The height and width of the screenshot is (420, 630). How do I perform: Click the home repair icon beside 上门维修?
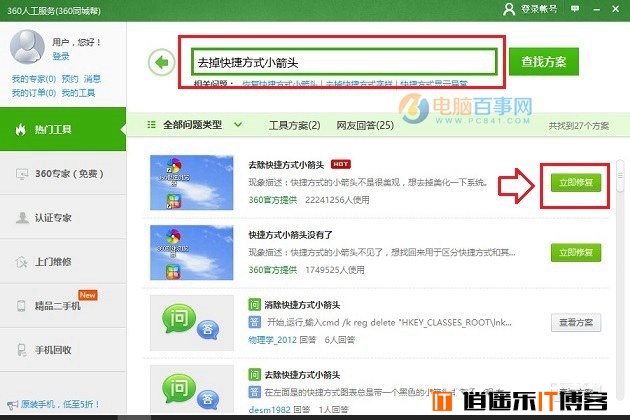coord(21,262)
